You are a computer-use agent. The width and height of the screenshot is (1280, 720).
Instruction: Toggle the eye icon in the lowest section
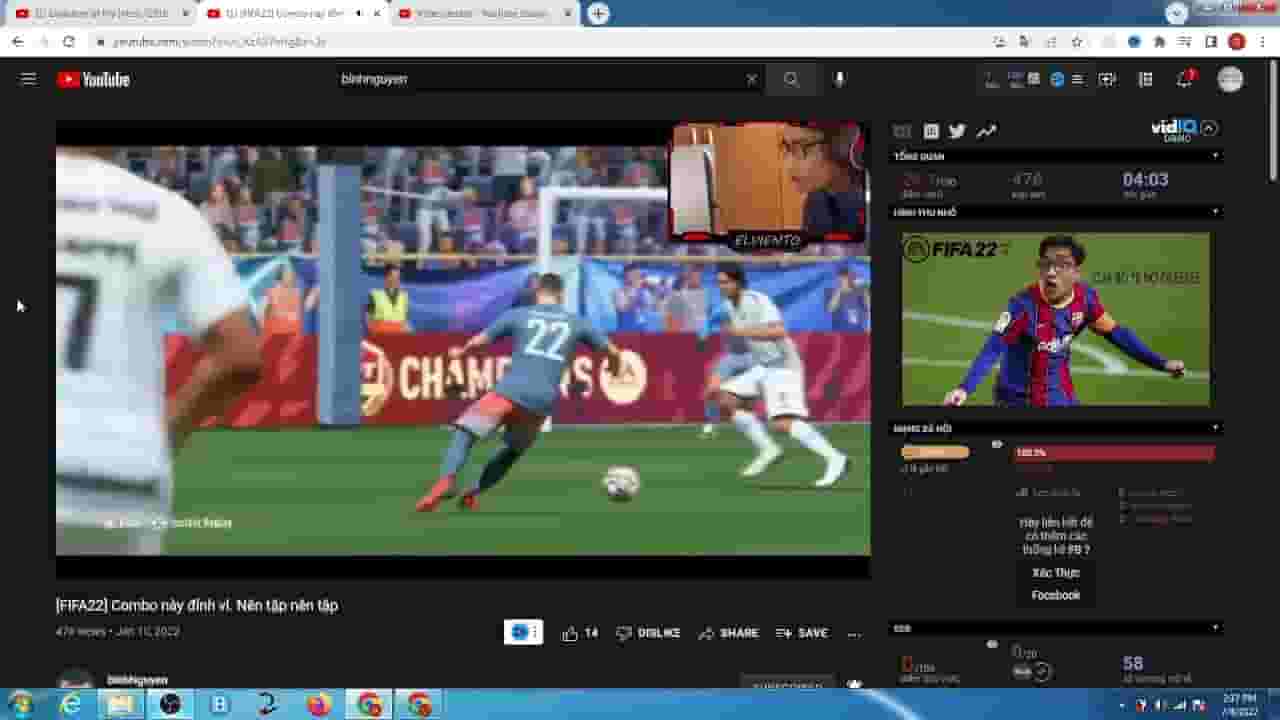(992, 645)
